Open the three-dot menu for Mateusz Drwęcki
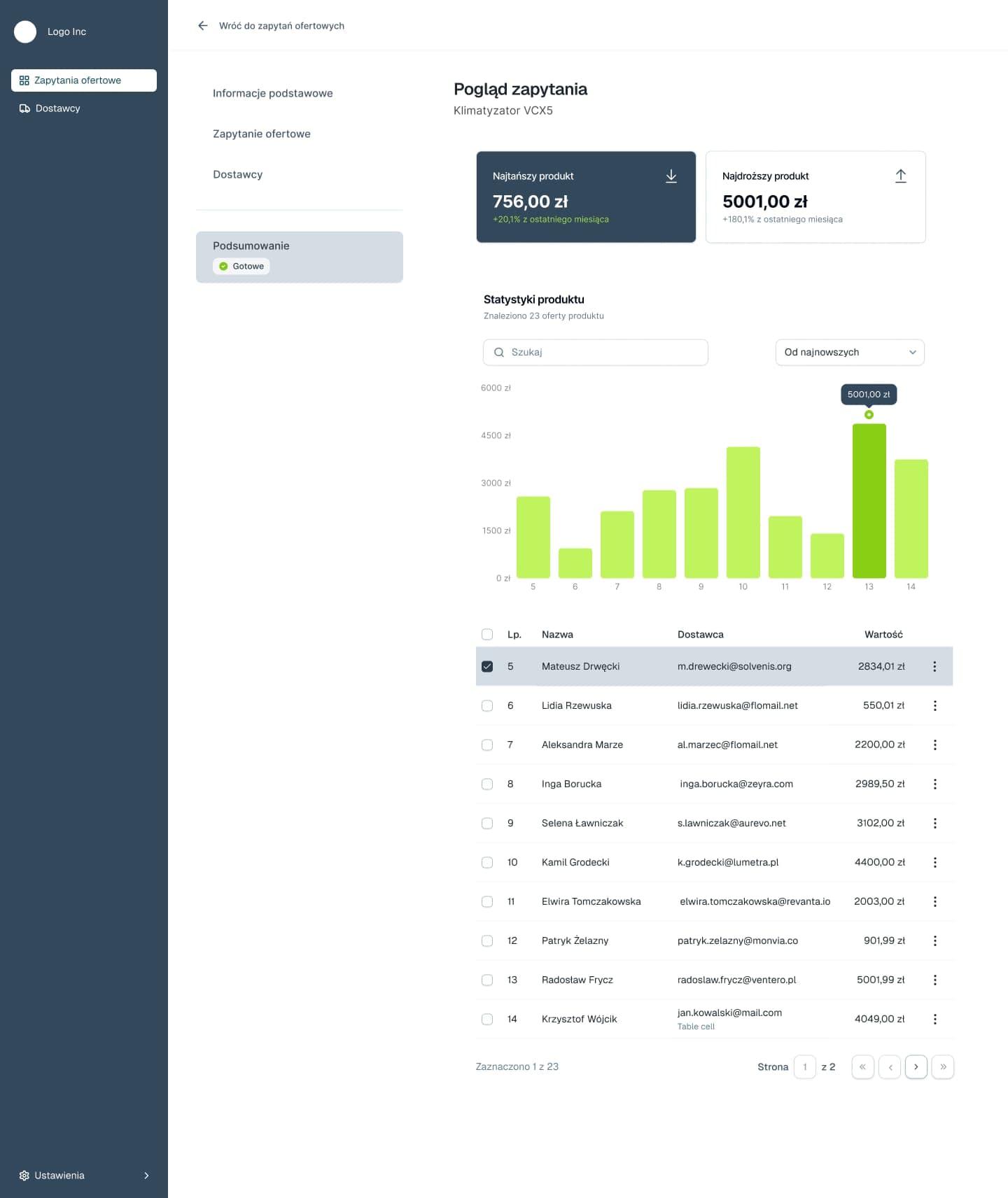 click(x=934, y=667)
